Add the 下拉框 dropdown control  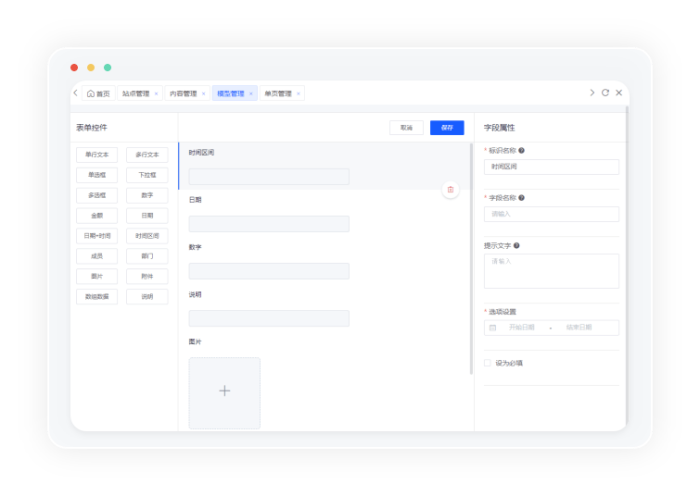click(147, 175)
